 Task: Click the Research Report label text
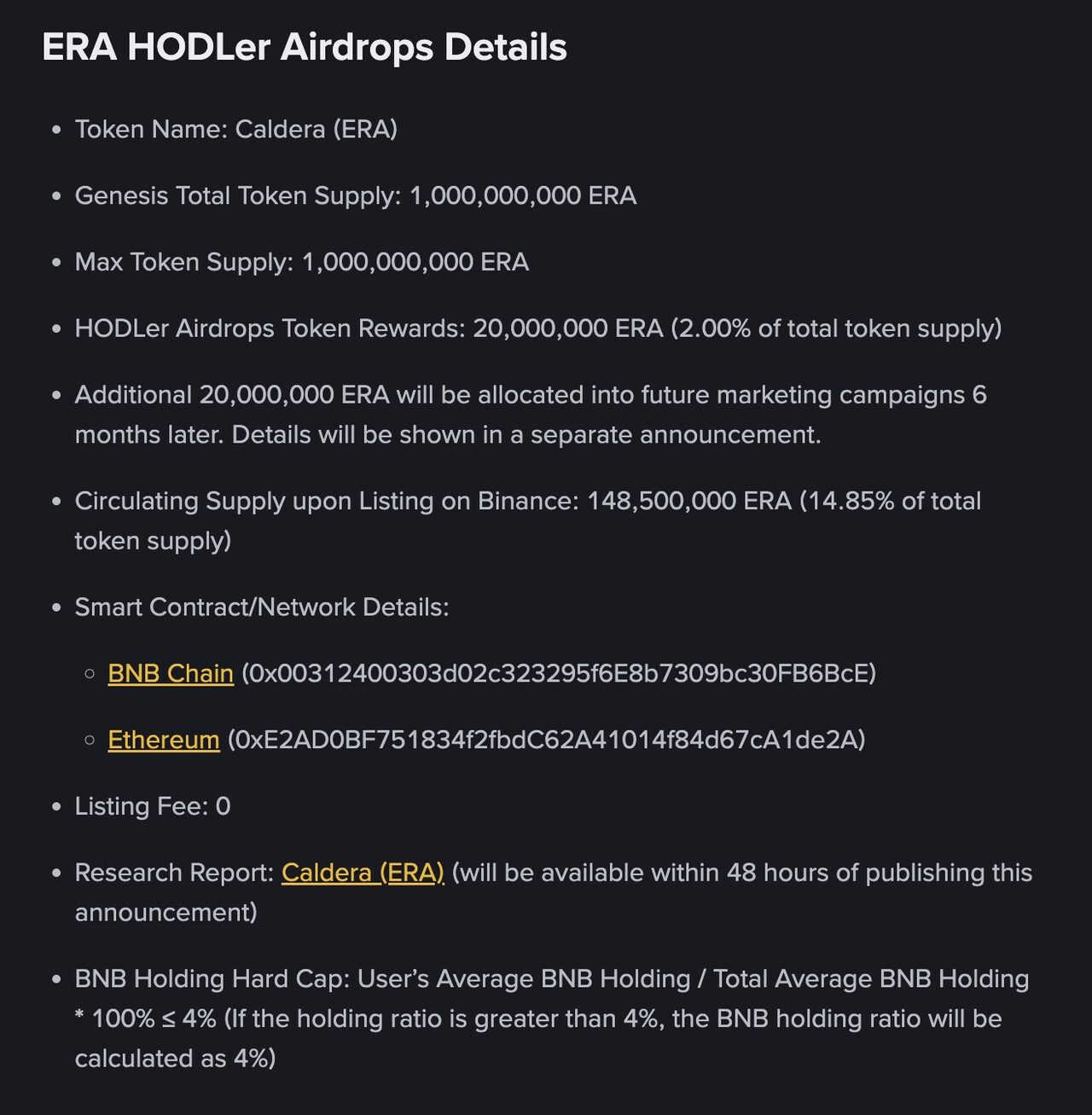175,872
